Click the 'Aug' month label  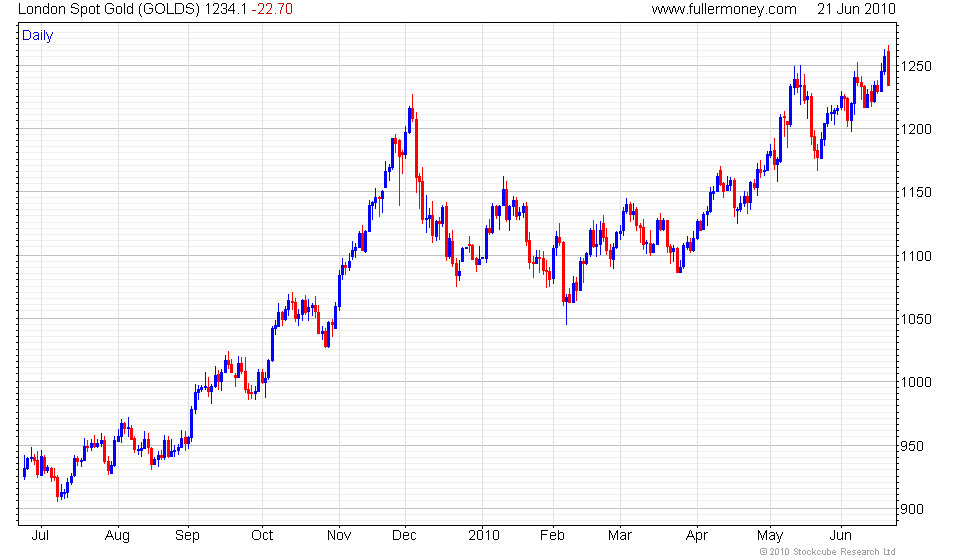click(118, 536)
